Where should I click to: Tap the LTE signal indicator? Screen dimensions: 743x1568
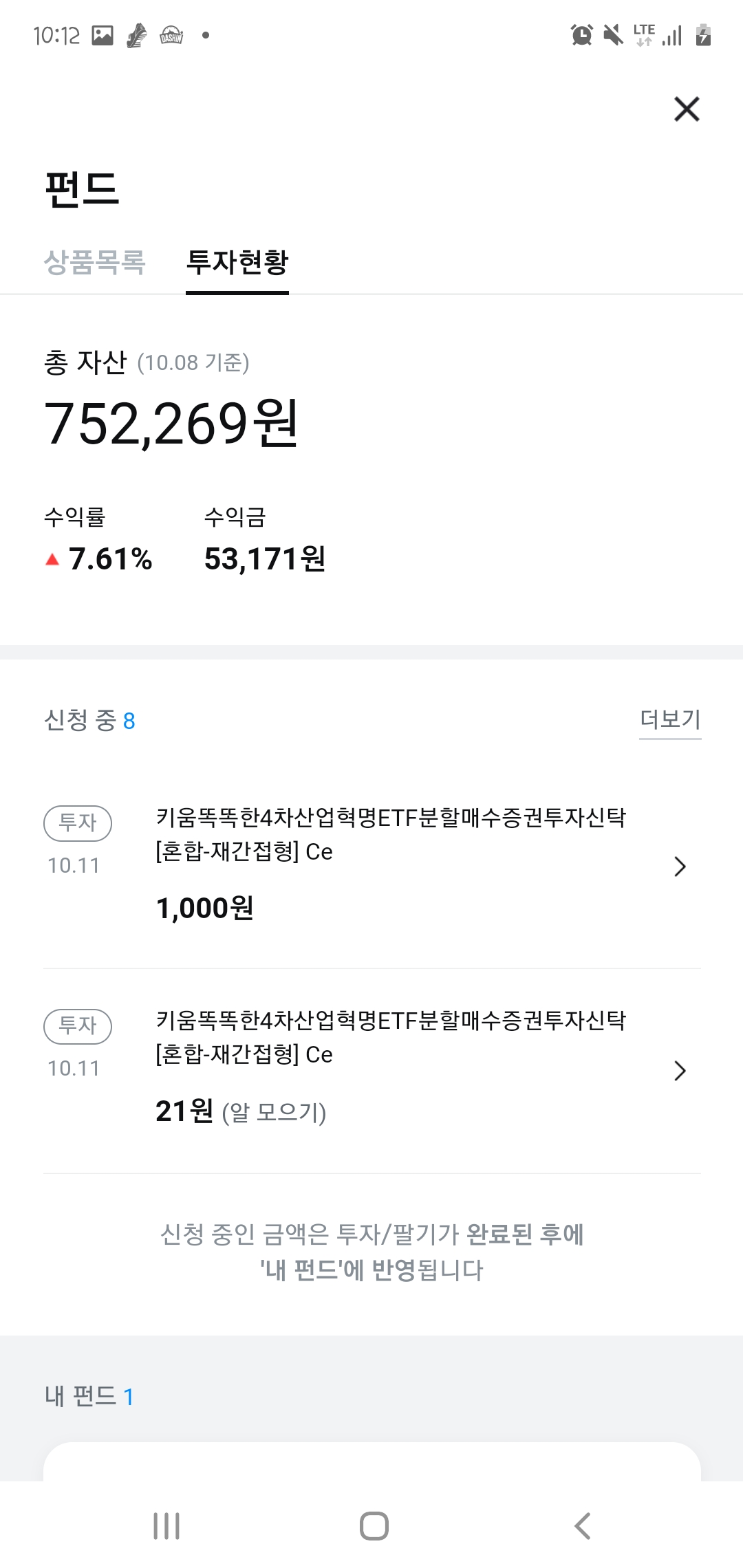[x=644, y=34]
